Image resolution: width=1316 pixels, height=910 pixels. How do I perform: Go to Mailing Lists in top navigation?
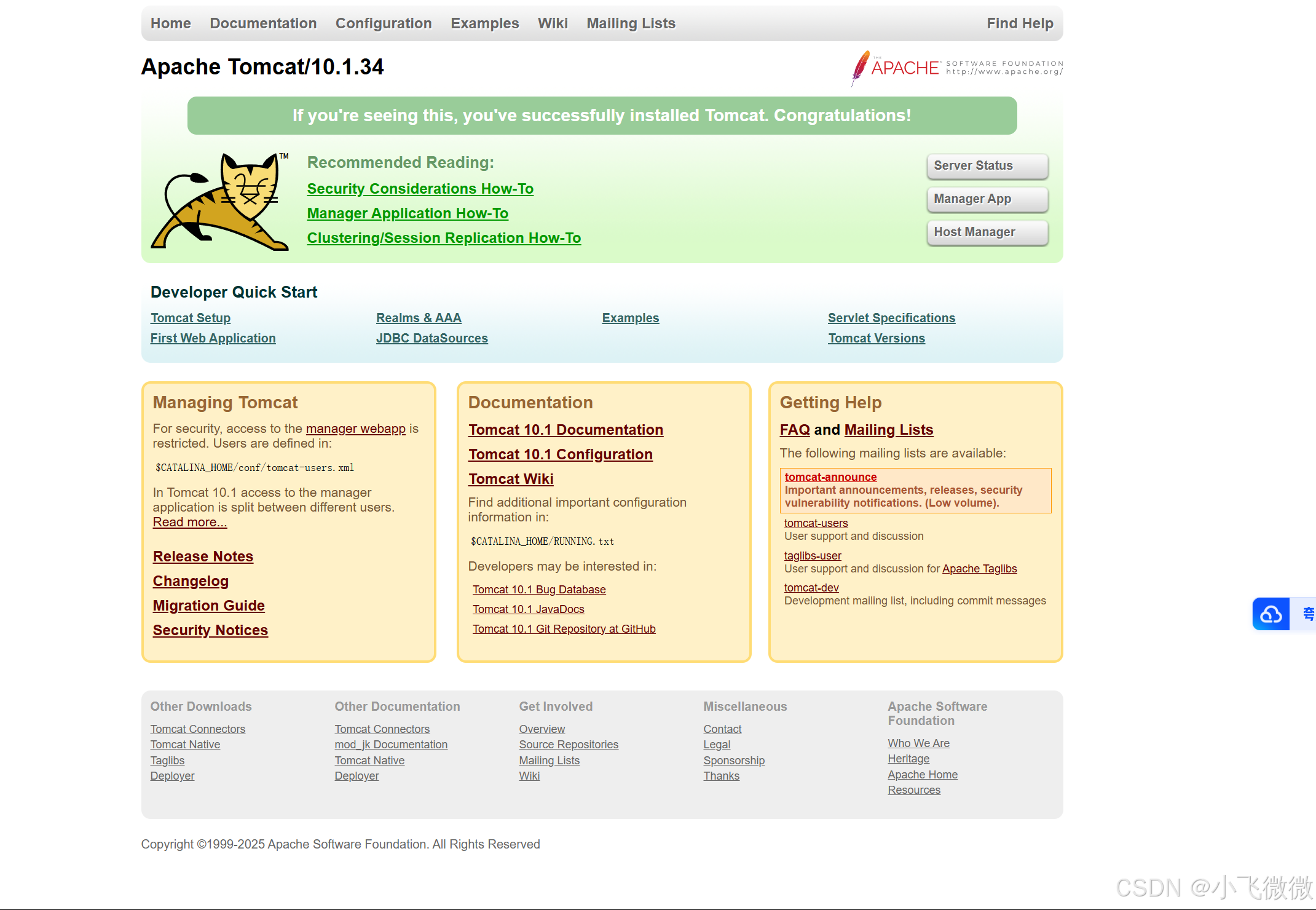tap(631, 23)
